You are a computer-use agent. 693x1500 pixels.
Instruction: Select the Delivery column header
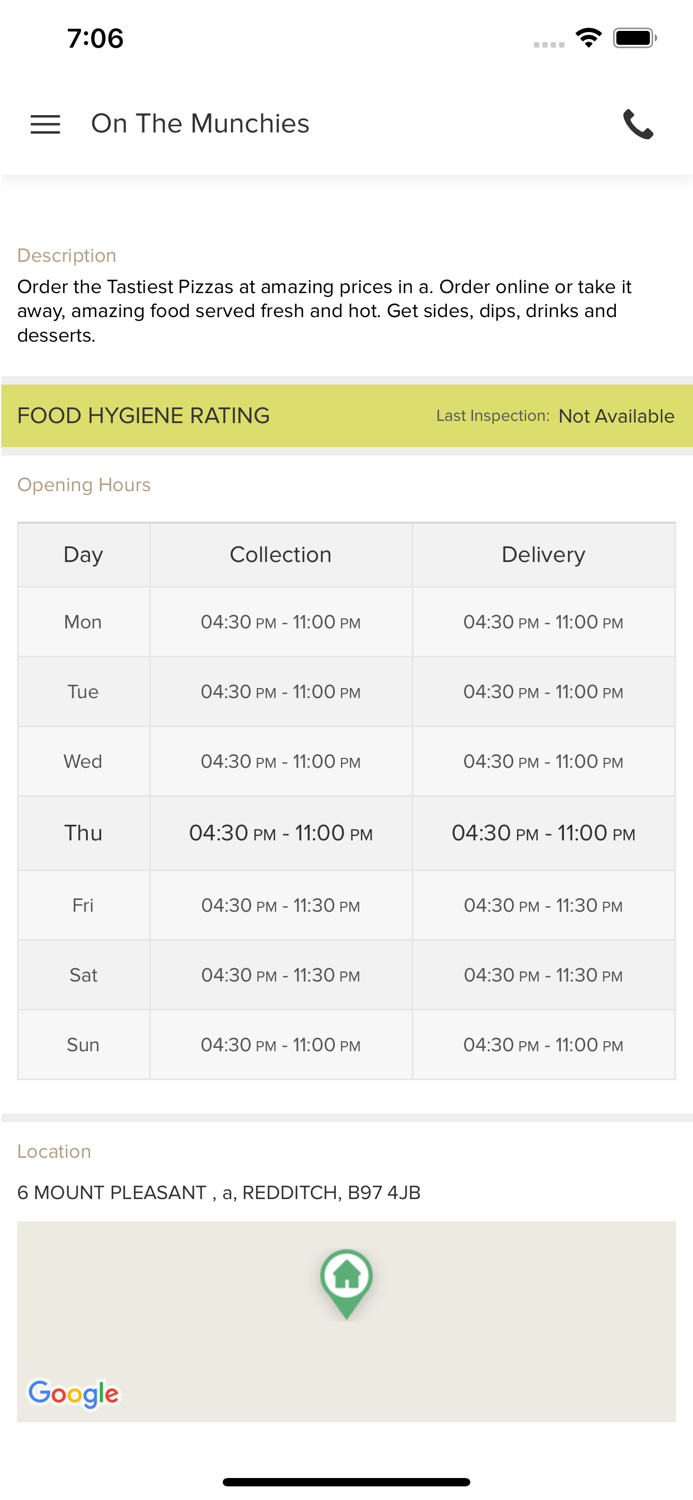[543, 555]
